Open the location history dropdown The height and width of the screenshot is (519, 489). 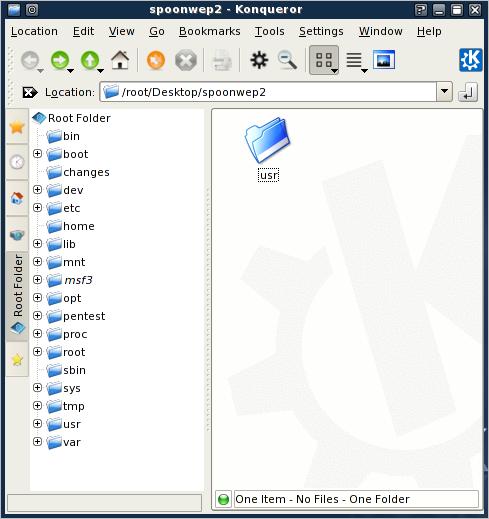point(444,91)
